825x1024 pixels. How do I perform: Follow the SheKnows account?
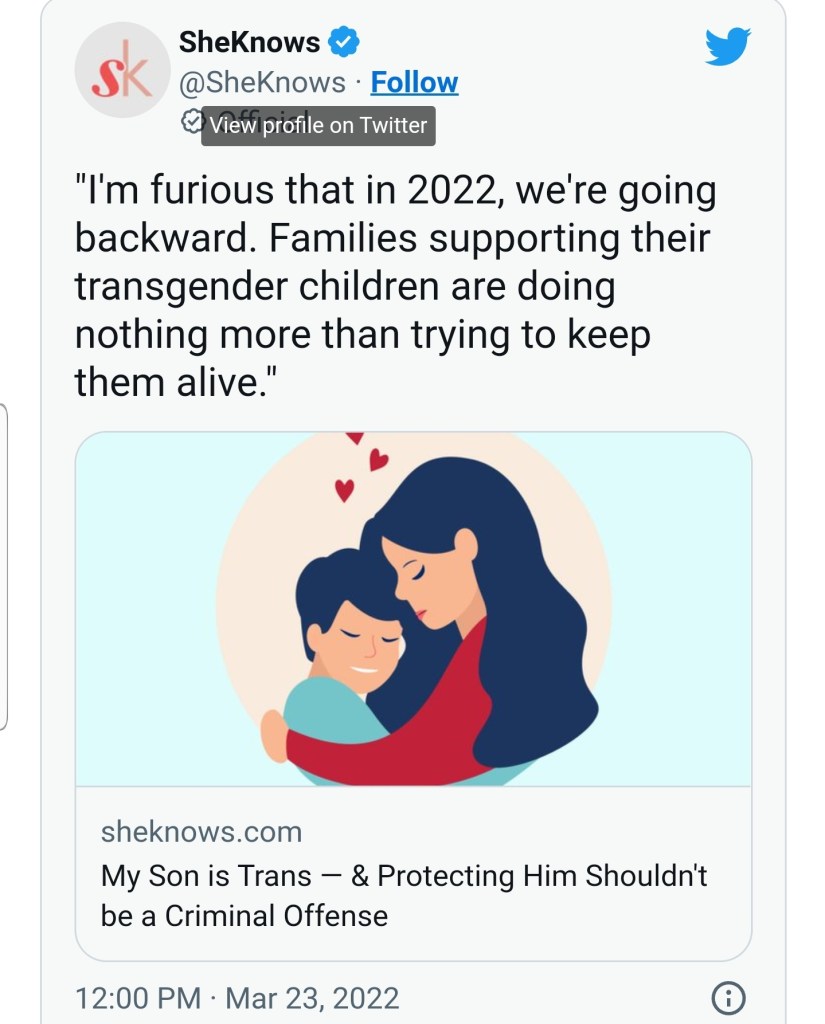tap(414, 82)
